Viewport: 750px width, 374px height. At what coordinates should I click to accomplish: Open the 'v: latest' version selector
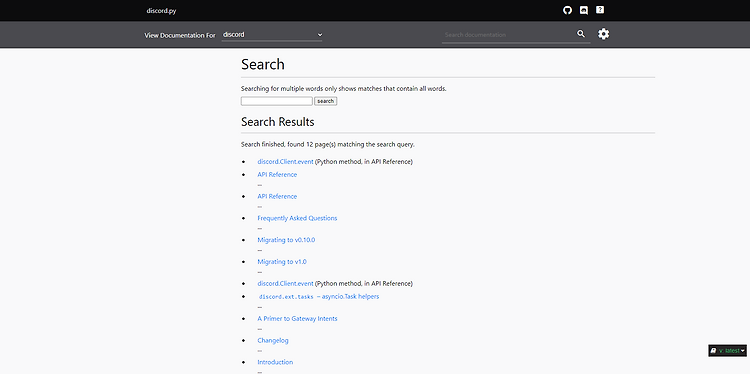727,351
